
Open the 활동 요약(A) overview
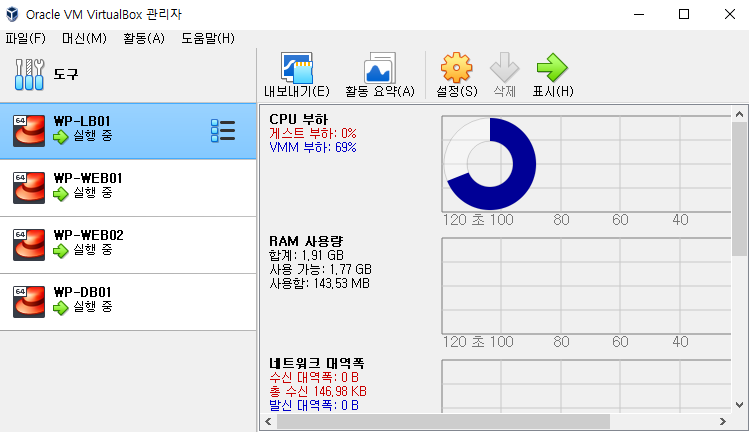(x=380, y=75)
